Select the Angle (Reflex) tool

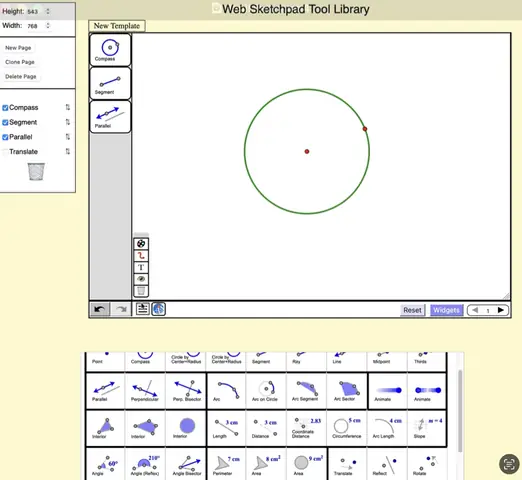click(145, 464)
